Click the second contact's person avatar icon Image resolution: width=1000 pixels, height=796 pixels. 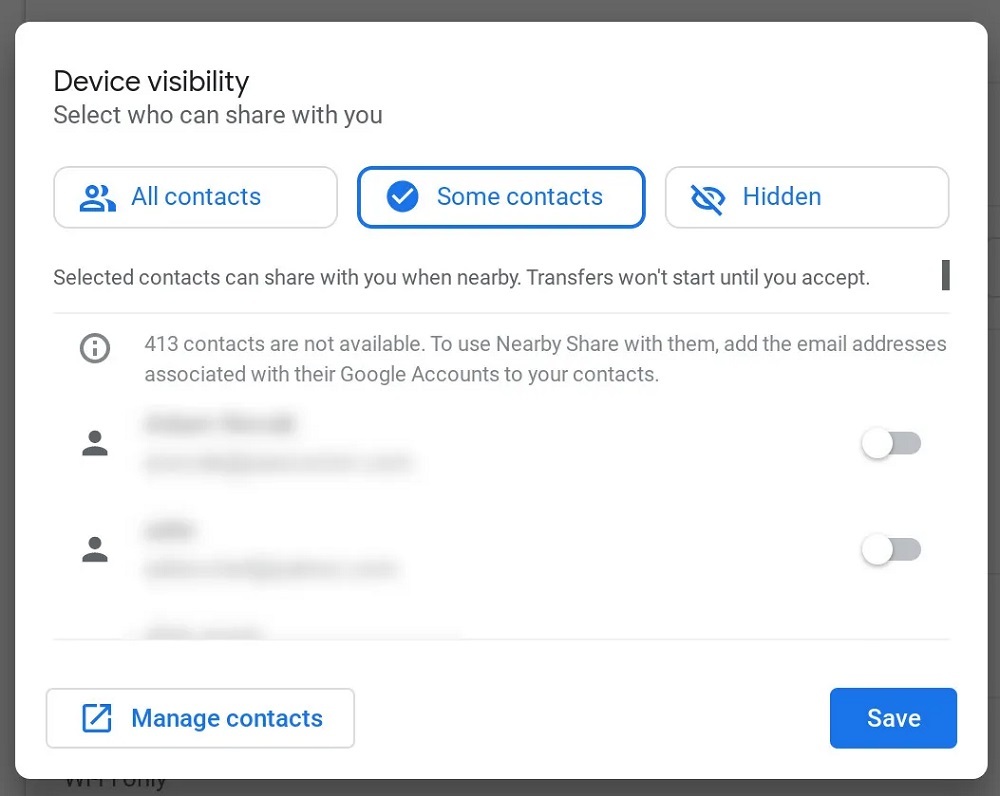95,549
